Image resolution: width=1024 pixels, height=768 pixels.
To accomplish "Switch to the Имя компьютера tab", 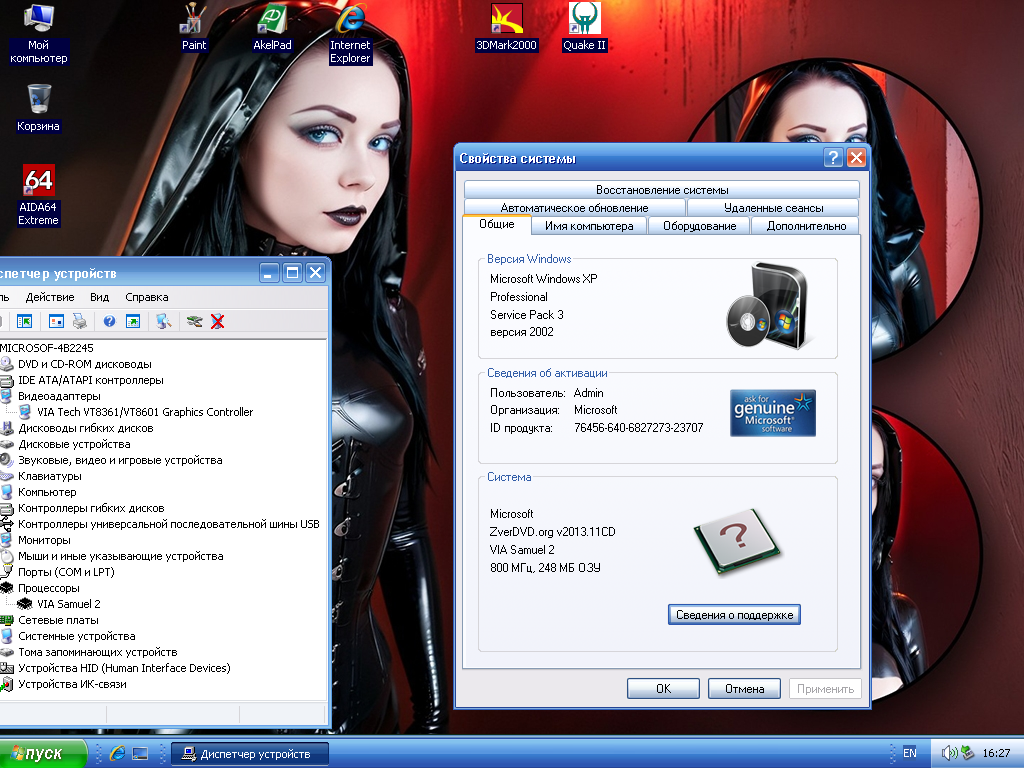I will 588,226.
